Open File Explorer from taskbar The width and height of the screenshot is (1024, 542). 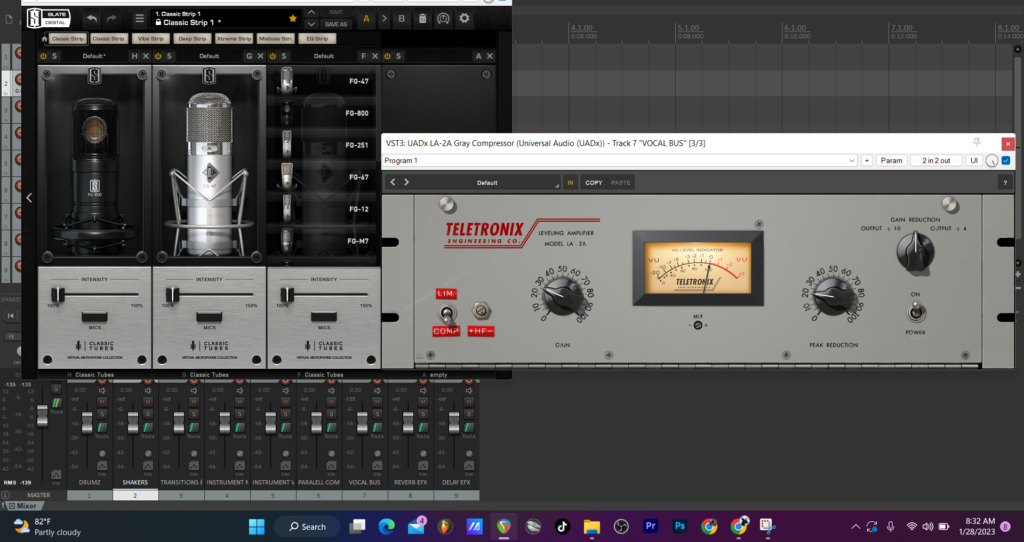click(x=592, y=526)
